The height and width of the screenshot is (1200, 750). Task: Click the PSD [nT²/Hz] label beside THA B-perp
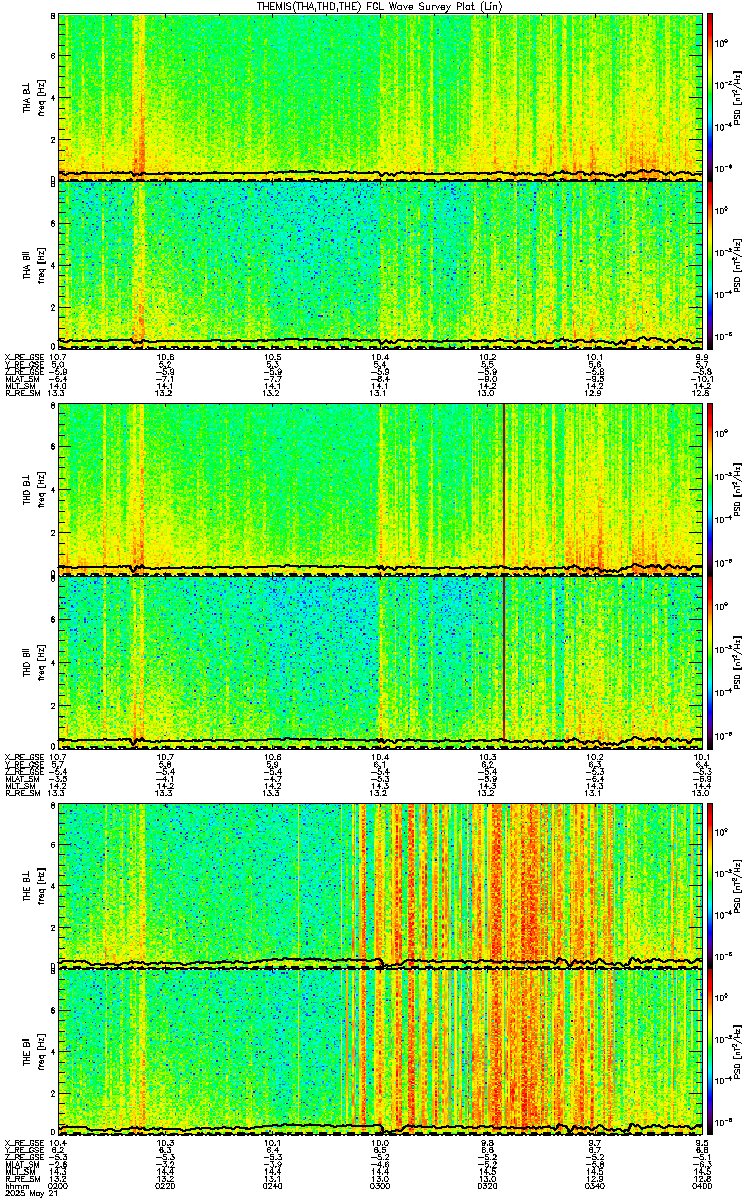(737, 97)
